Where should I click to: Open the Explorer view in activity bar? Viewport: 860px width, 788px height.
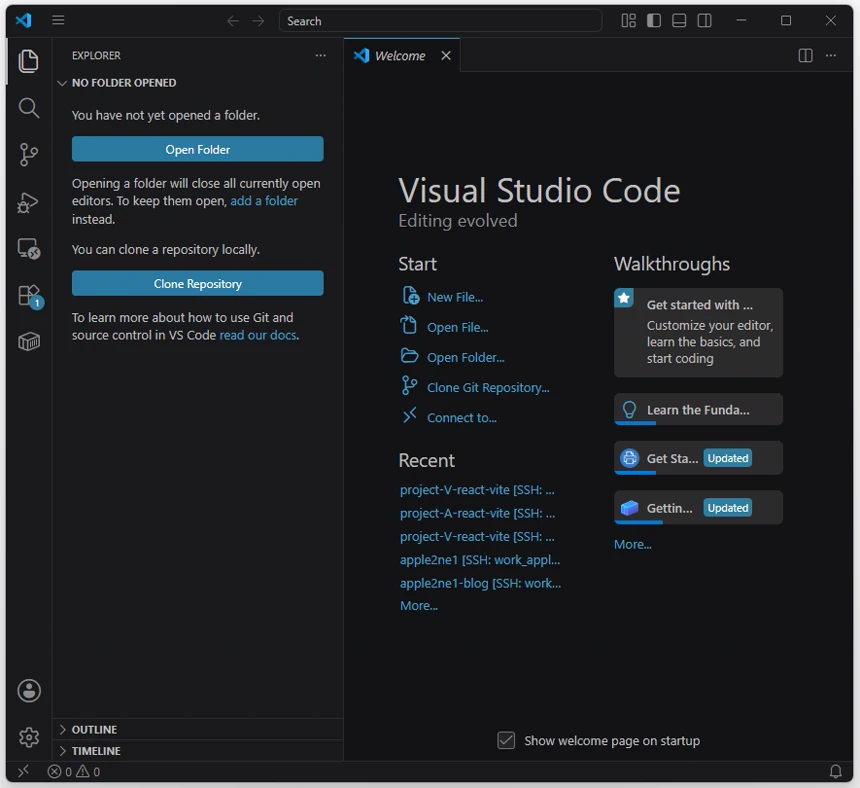click(29, 61)
